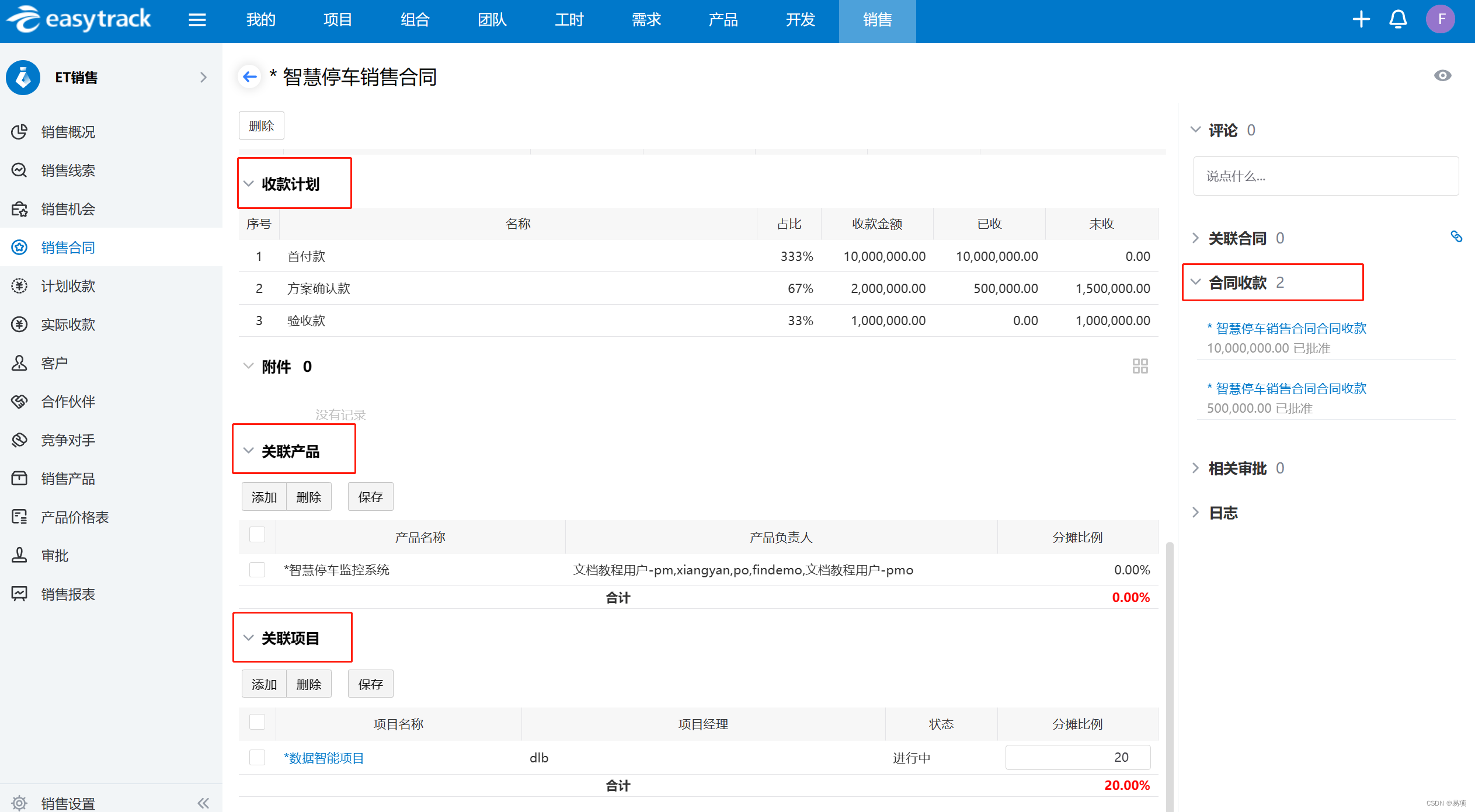Select 计划收款 in the sidebar
The height and width of the screenshot is (812, 1475).
pyautogui.click(x=68, y=286)
